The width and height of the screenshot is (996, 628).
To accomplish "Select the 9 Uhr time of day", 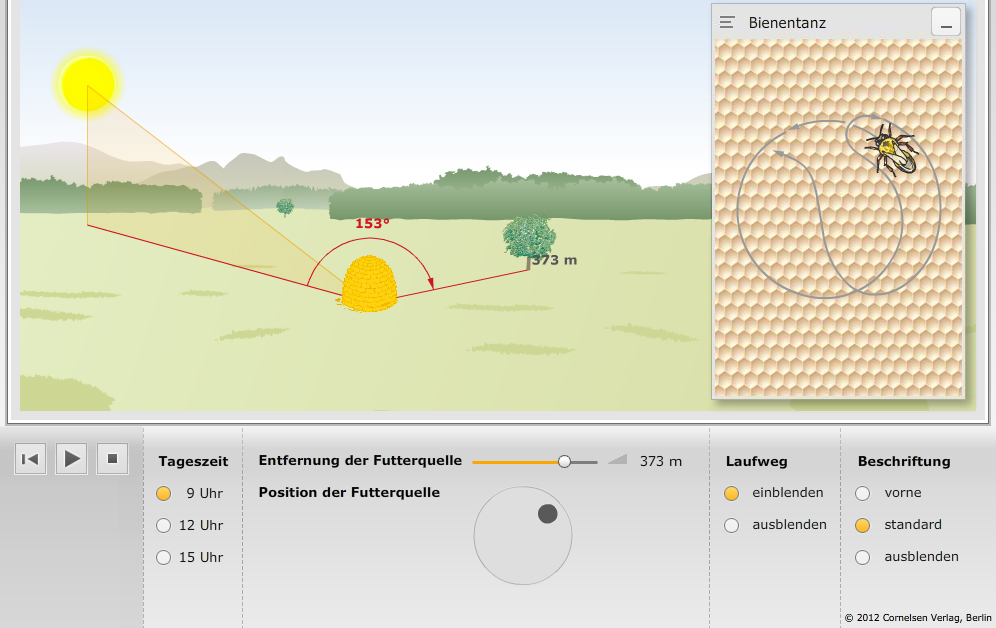I will (x=164, y=493).
